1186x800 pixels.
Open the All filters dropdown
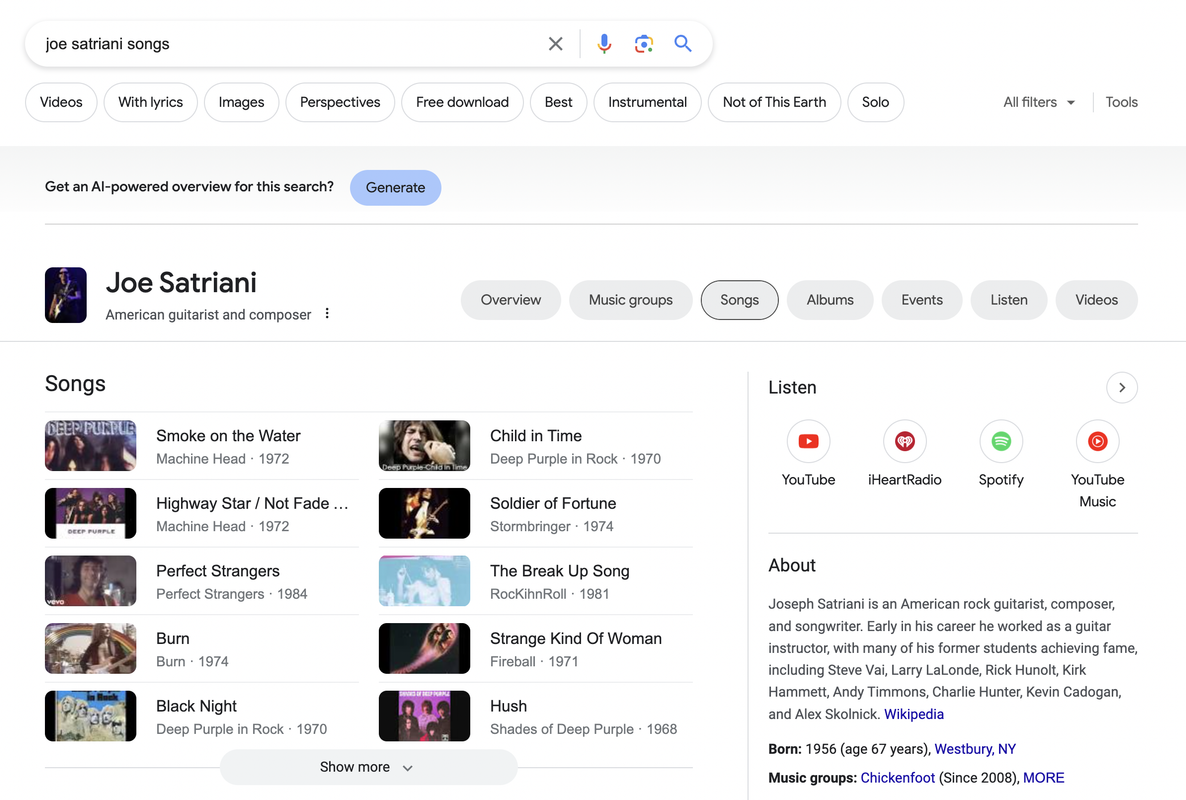point(1039,102)
